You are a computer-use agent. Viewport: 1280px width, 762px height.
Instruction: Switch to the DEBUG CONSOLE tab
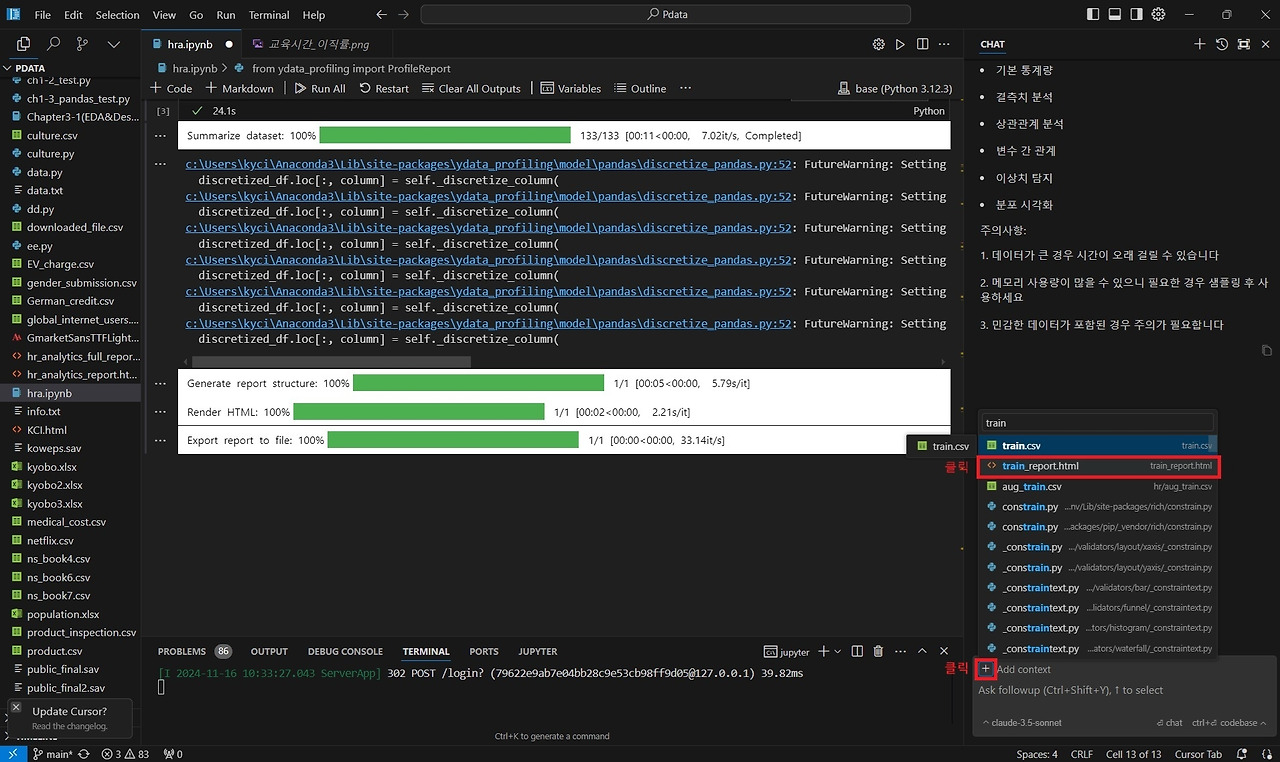point(345,651)
